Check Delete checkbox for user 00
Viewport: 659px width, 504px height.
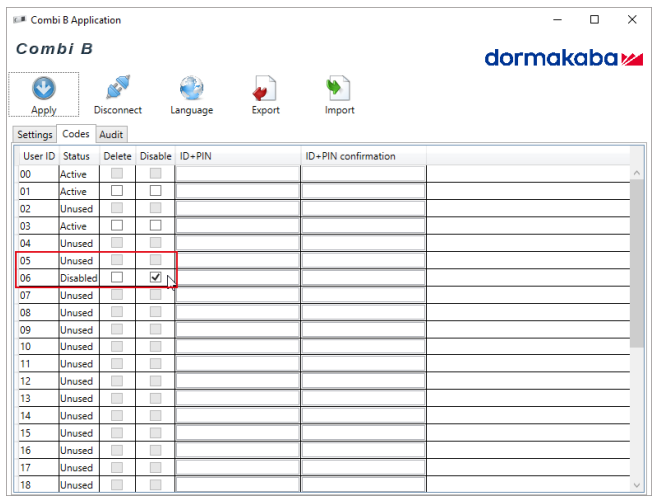(x=117, y=174)
